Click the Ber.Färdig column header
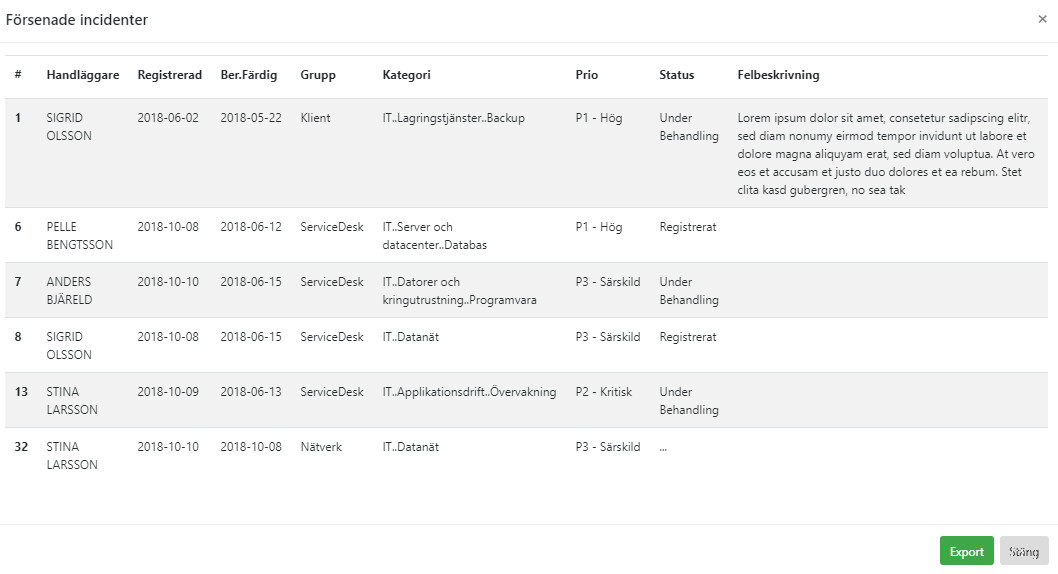1058x574 pixels. pos(248,75)
